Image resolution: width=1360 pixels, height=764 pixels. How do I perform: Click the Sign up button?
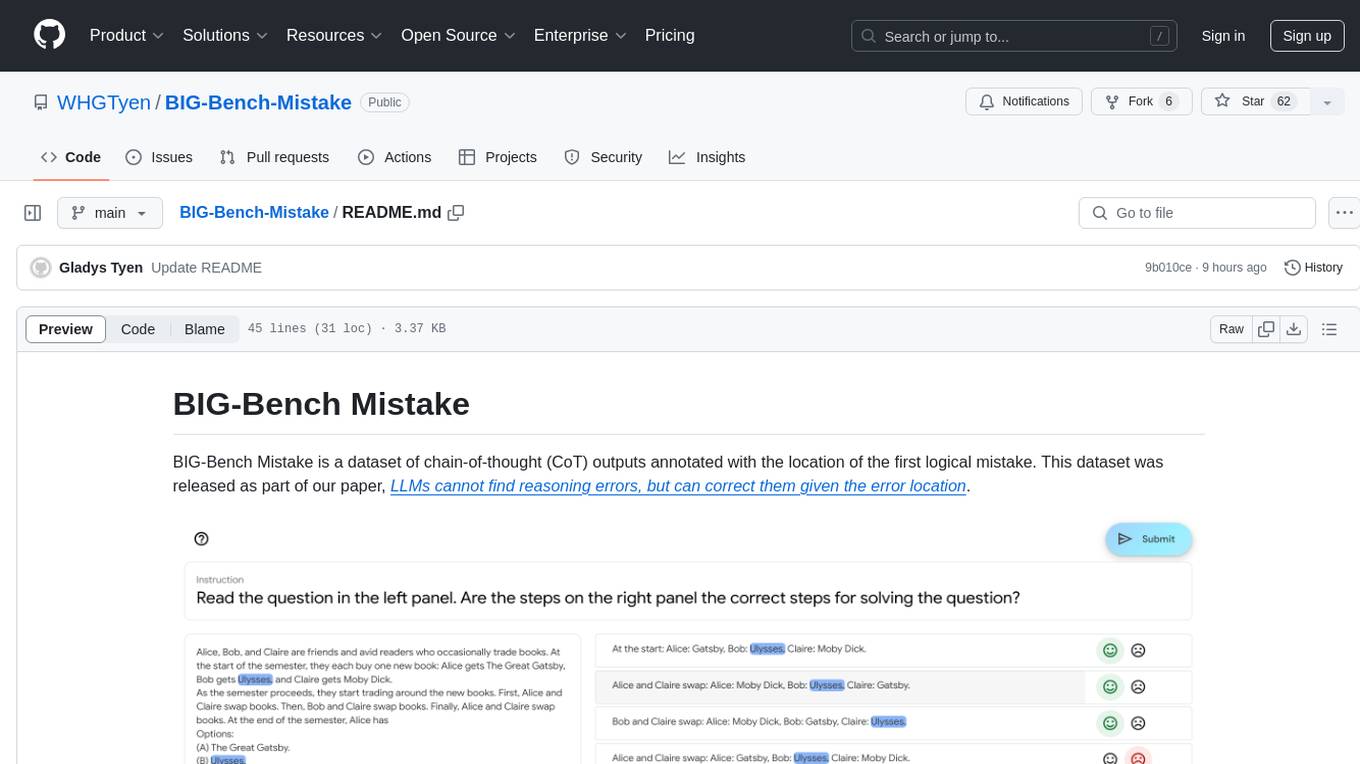[1307, 36]
